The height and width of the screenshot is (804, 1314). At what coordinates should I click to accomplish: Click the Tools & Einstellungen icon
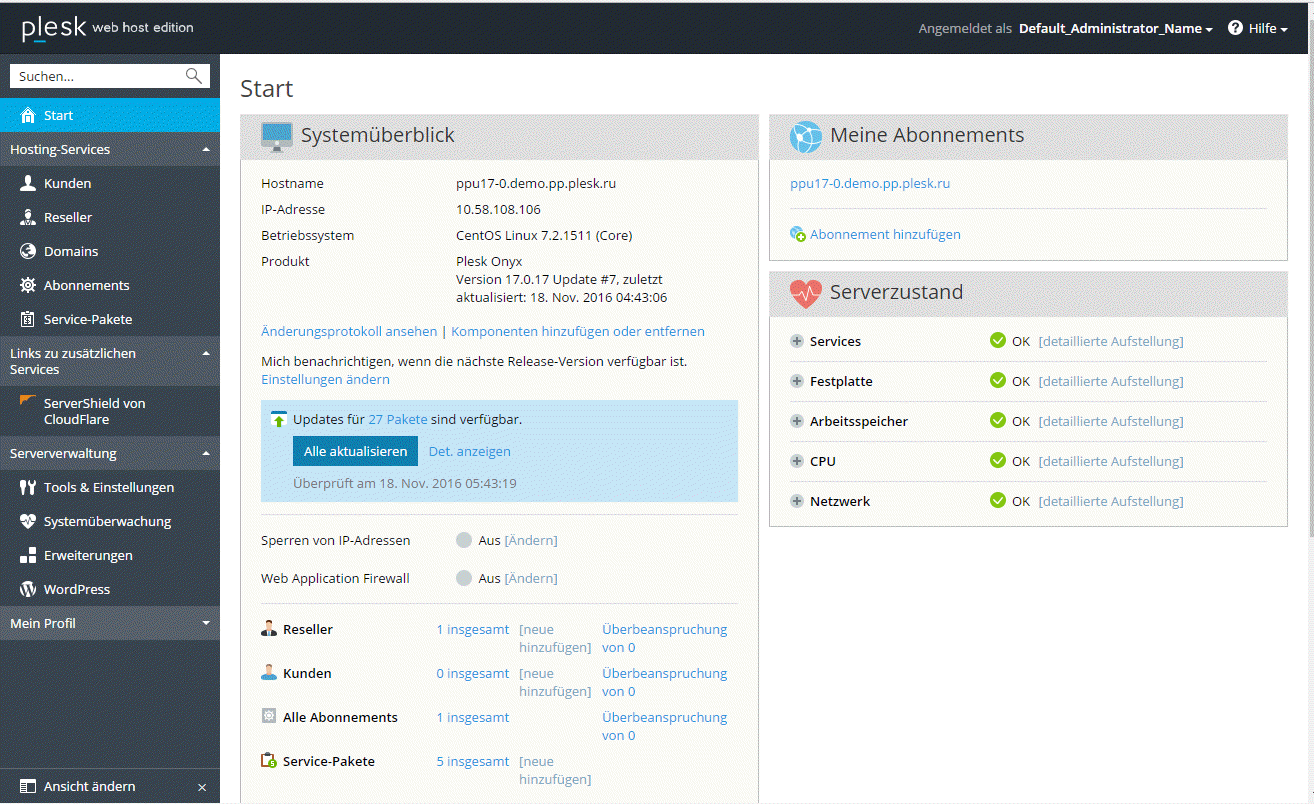click(x=28, y=487)
